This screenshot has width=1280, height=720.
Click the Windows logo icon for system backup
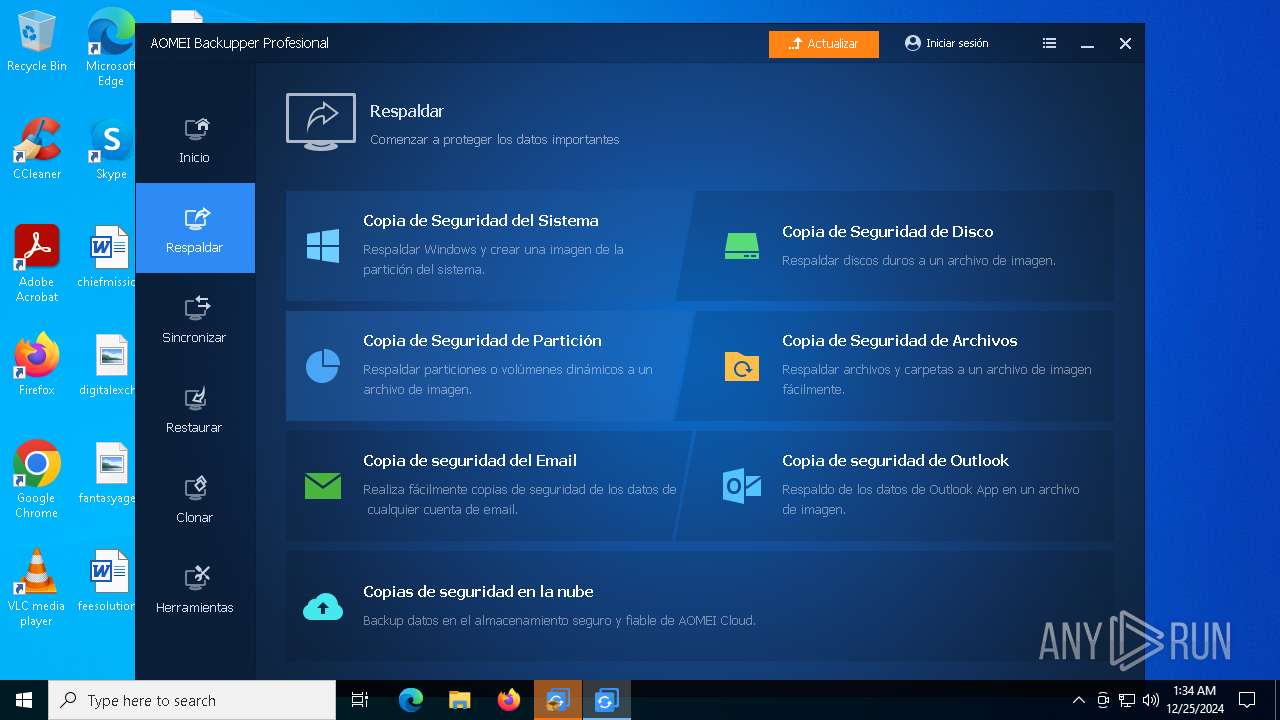click(323, 246)
